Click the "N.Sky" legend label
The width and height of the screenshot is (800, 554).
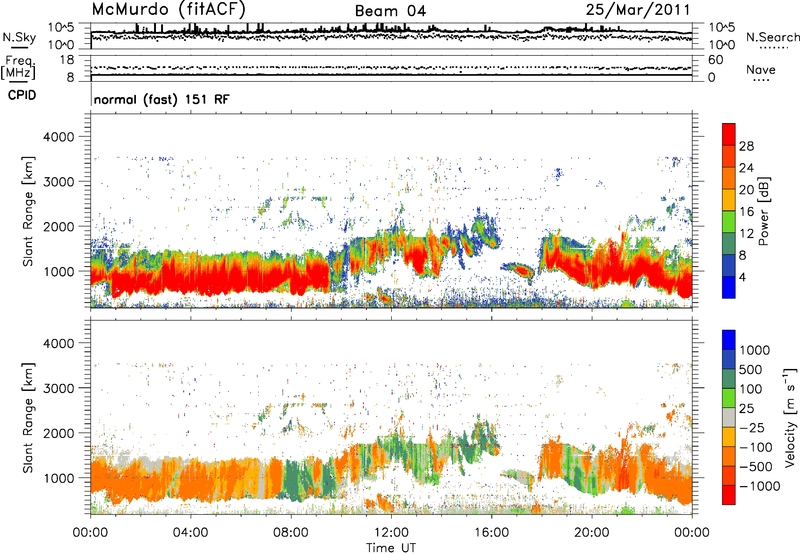click(x=19, y=37)
